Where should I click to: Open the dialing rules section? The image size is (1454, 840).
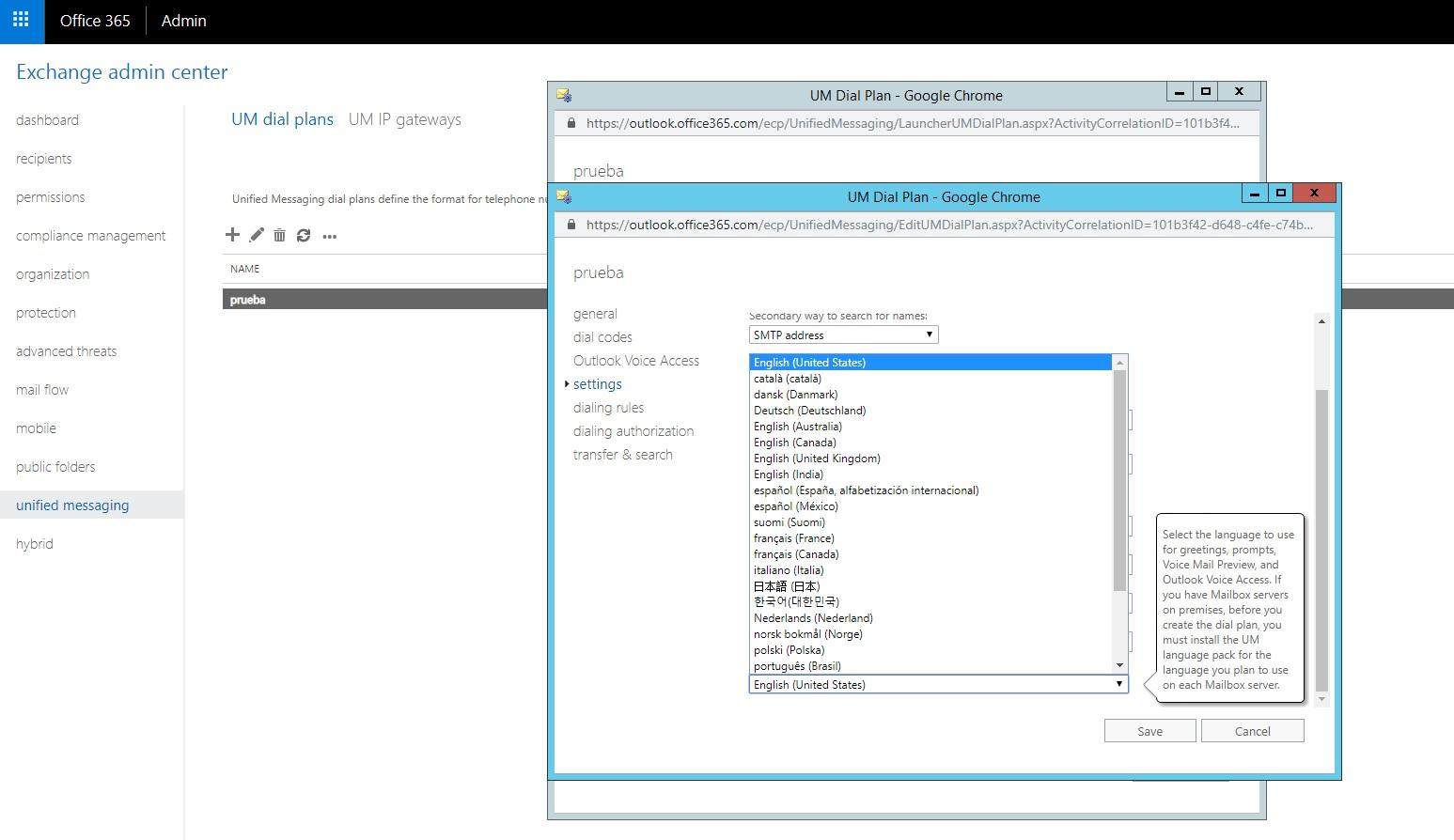coord(608,408)
